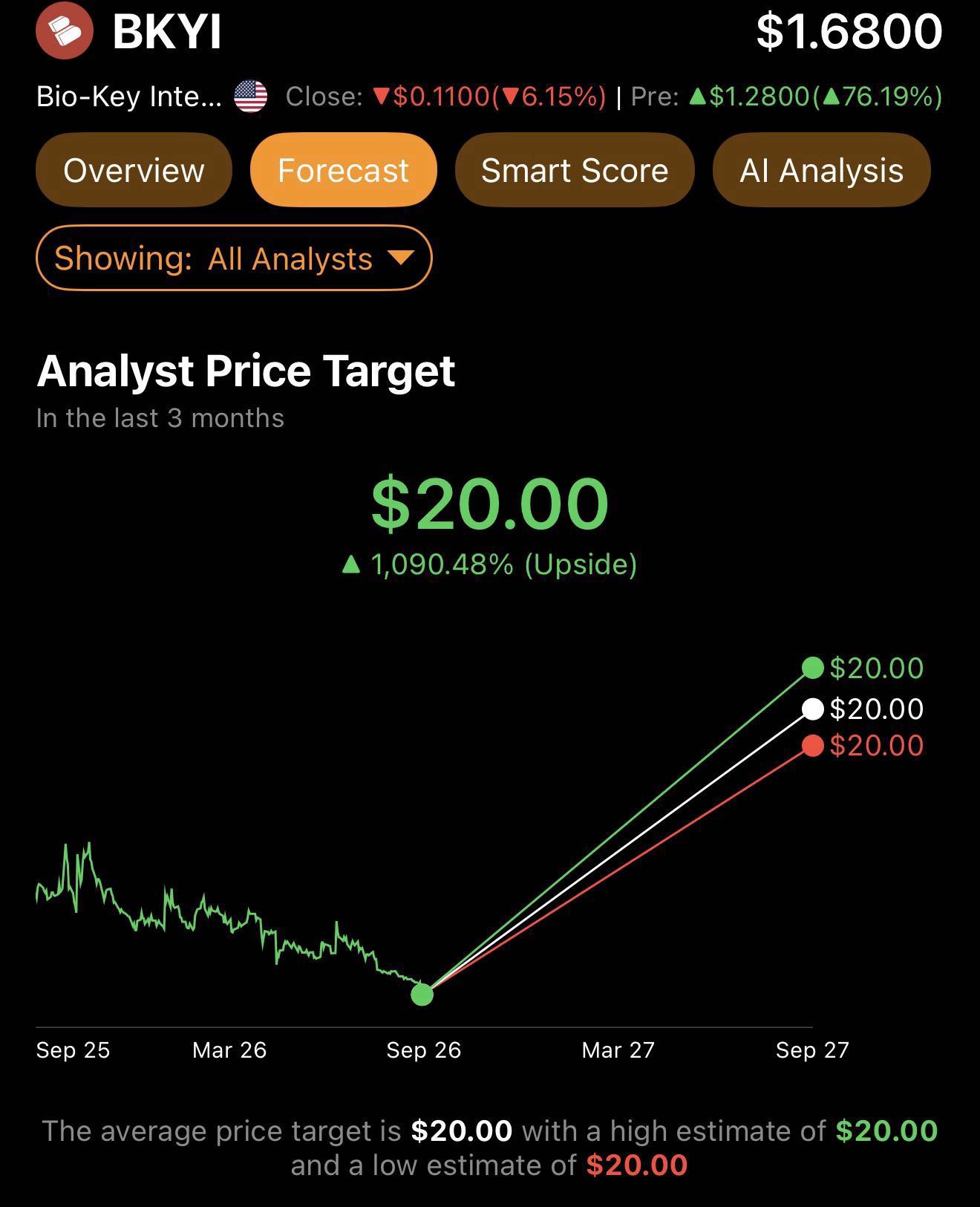
Task: Tap the red close down arrow
Action: coord(382,97)
